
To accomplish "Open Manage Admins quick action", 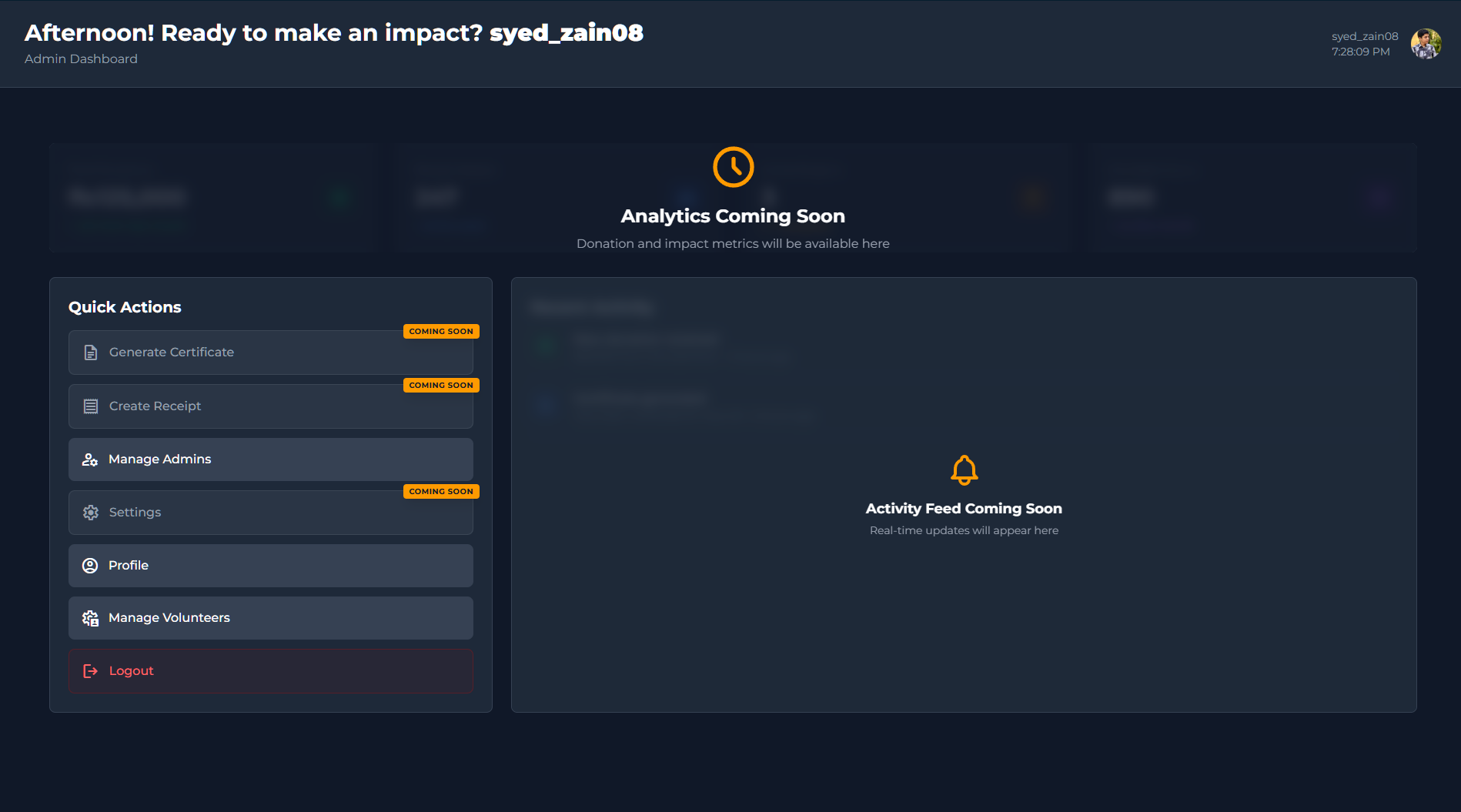I will [x=270, y=459].
